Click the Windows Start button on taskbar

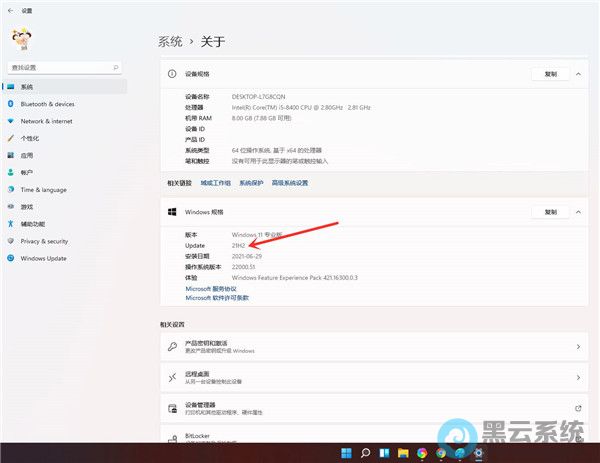[346, 453]
